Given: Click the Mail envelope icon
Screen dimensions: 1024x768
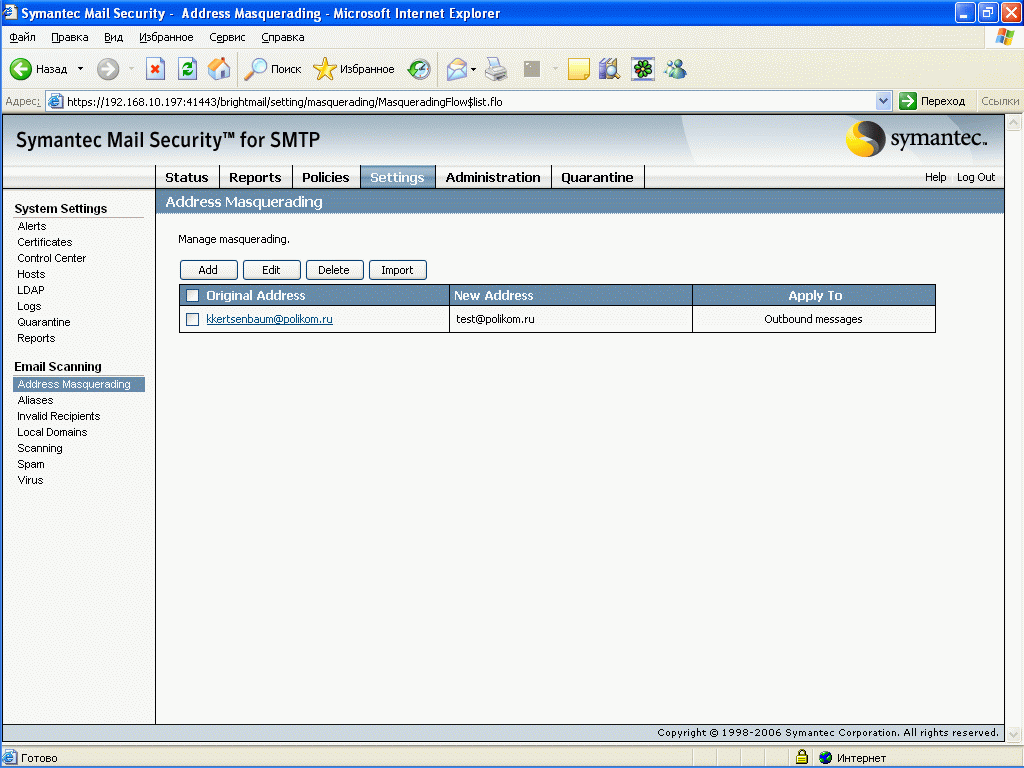Looking at the screenshot, I should click(457, 69).
